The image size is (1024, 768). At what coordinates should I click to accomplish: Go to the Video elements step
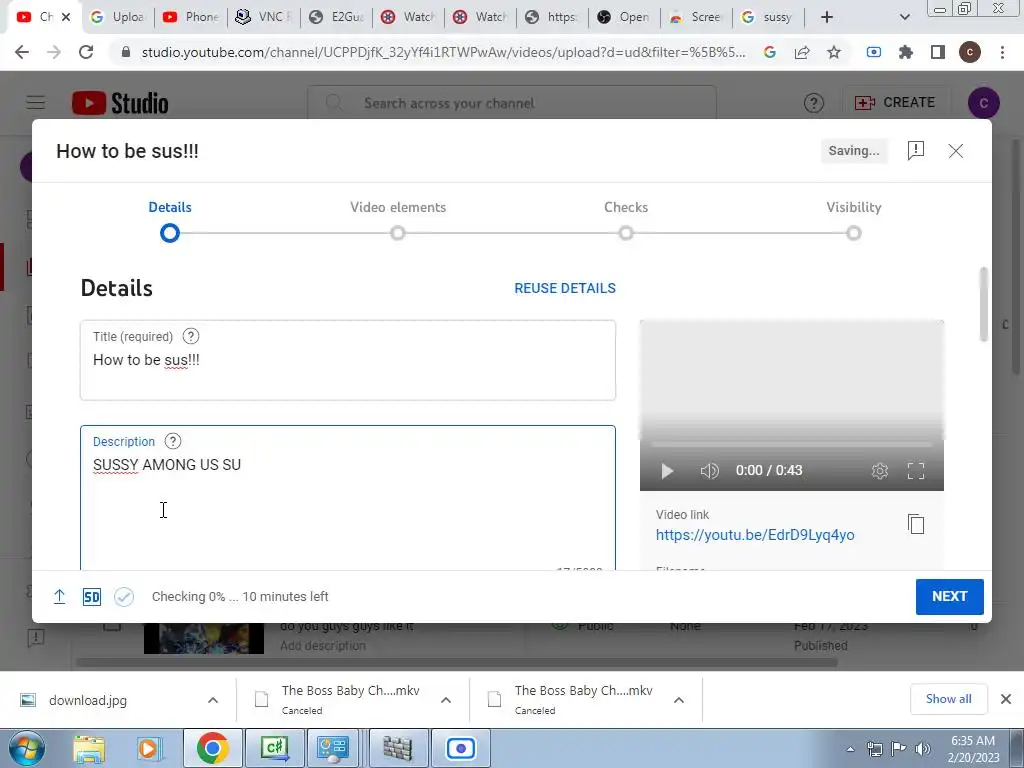[x=398, y=219]
